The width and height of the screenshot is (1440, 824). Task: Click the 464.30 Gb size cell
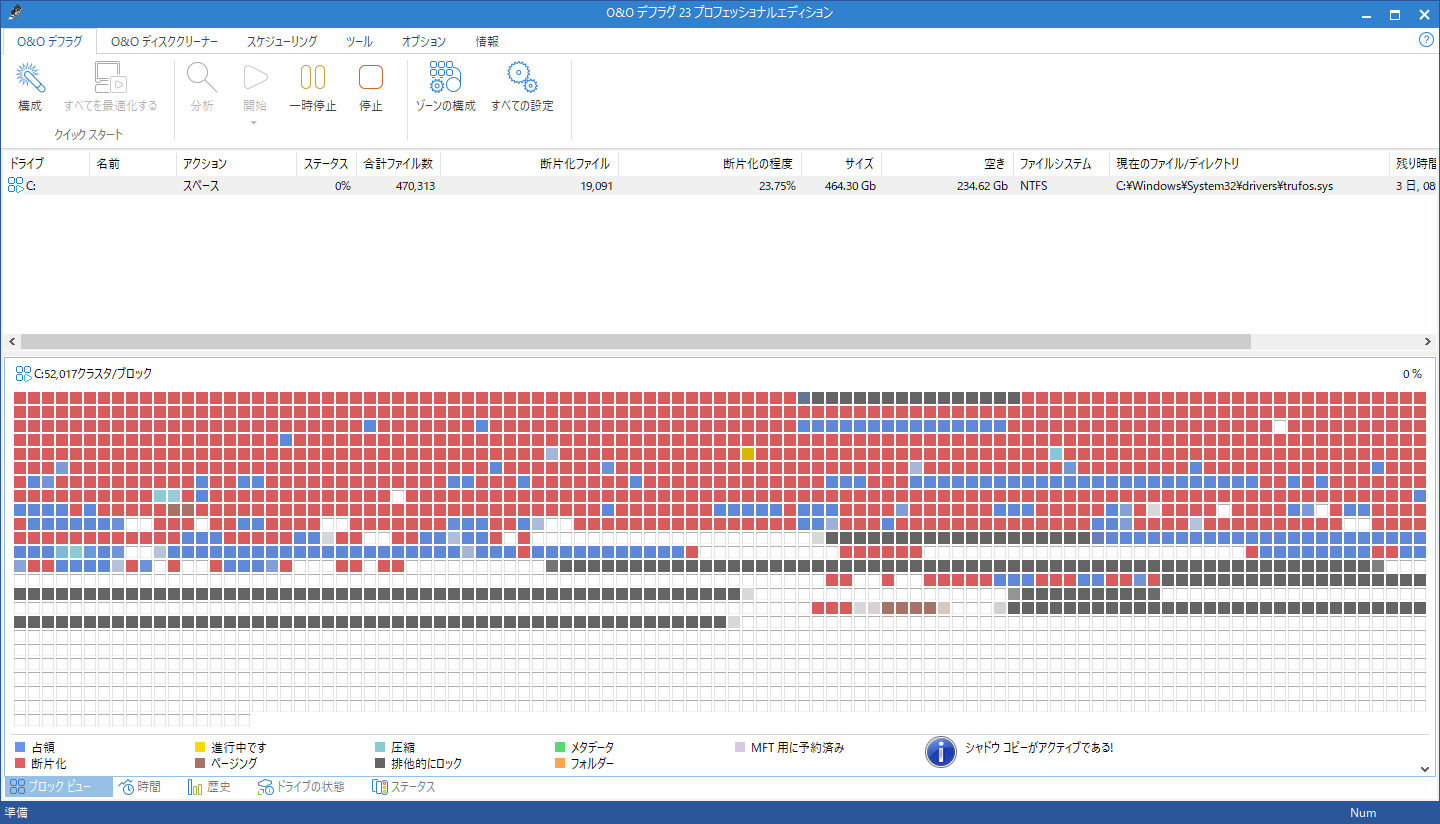pos(851,186)
